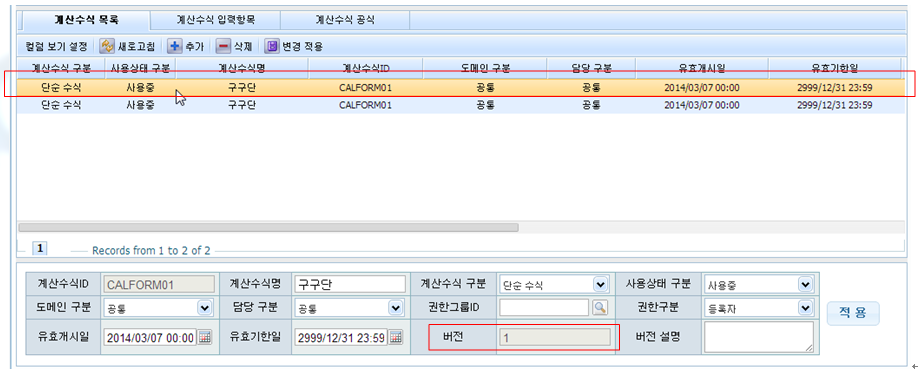Switch to the 계산수식 공식 tab

pos(345,20)
